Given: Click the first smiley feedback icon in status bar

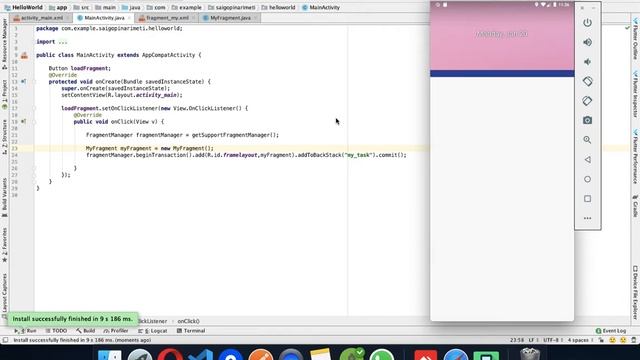Looking at the screenshot, I should tap(612, 340).
